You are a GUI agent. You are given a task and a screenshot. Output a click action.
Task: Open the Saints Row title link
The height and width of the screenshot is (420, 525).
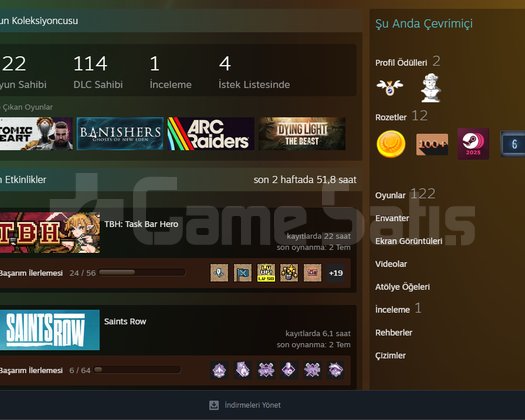click(125, 322)
